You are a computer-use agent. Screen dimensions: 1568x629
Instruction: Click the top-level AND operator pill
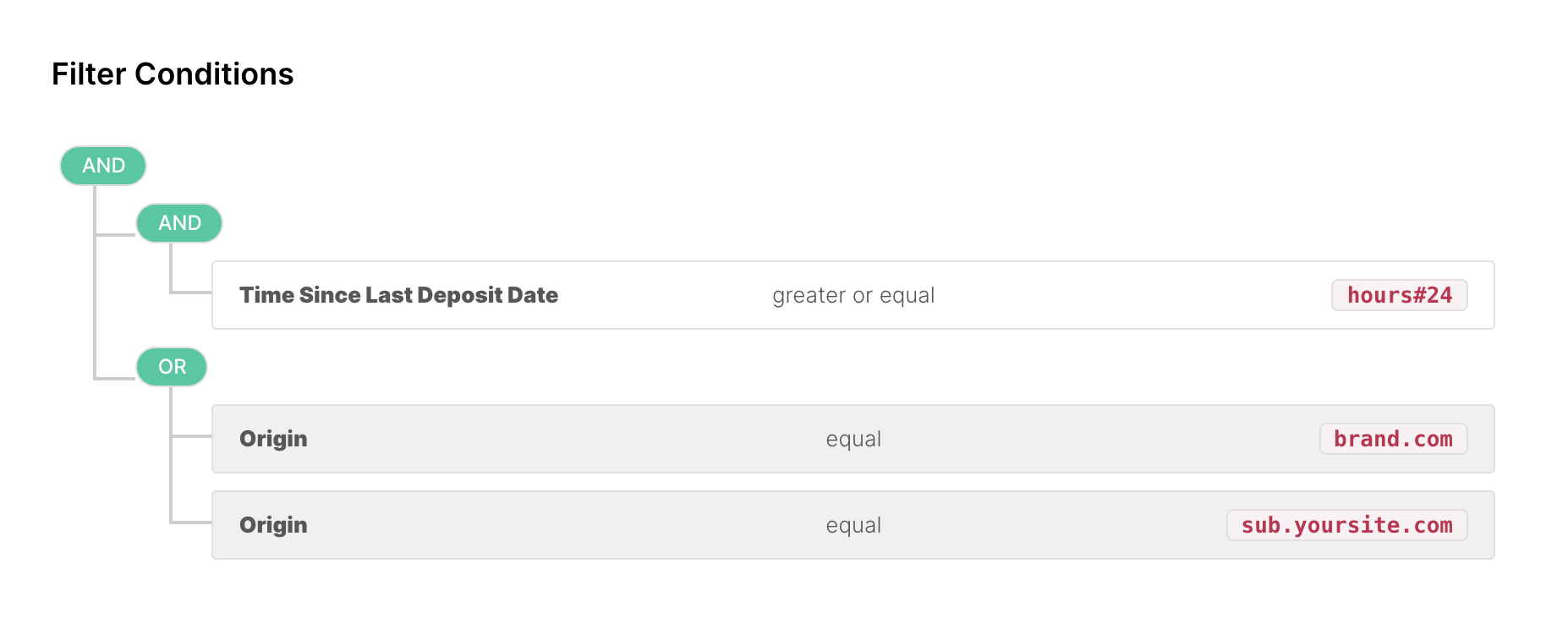click(x=103, y=166)
